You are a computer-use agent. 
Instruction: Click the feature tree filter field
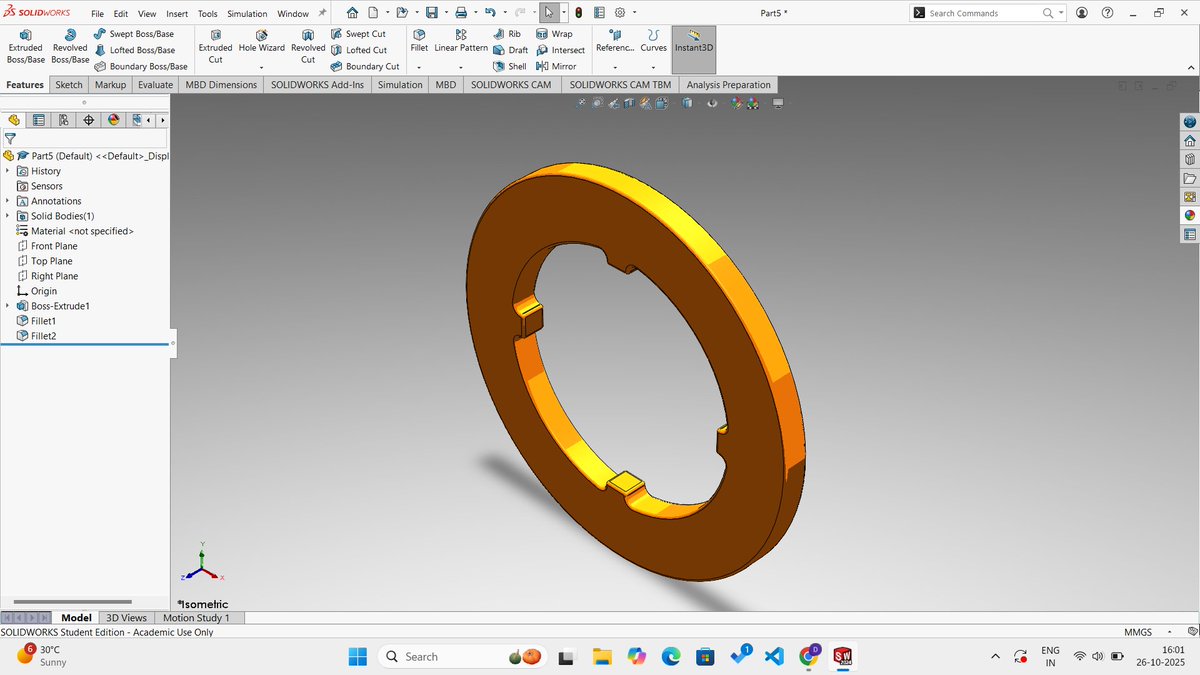(85, 139)
